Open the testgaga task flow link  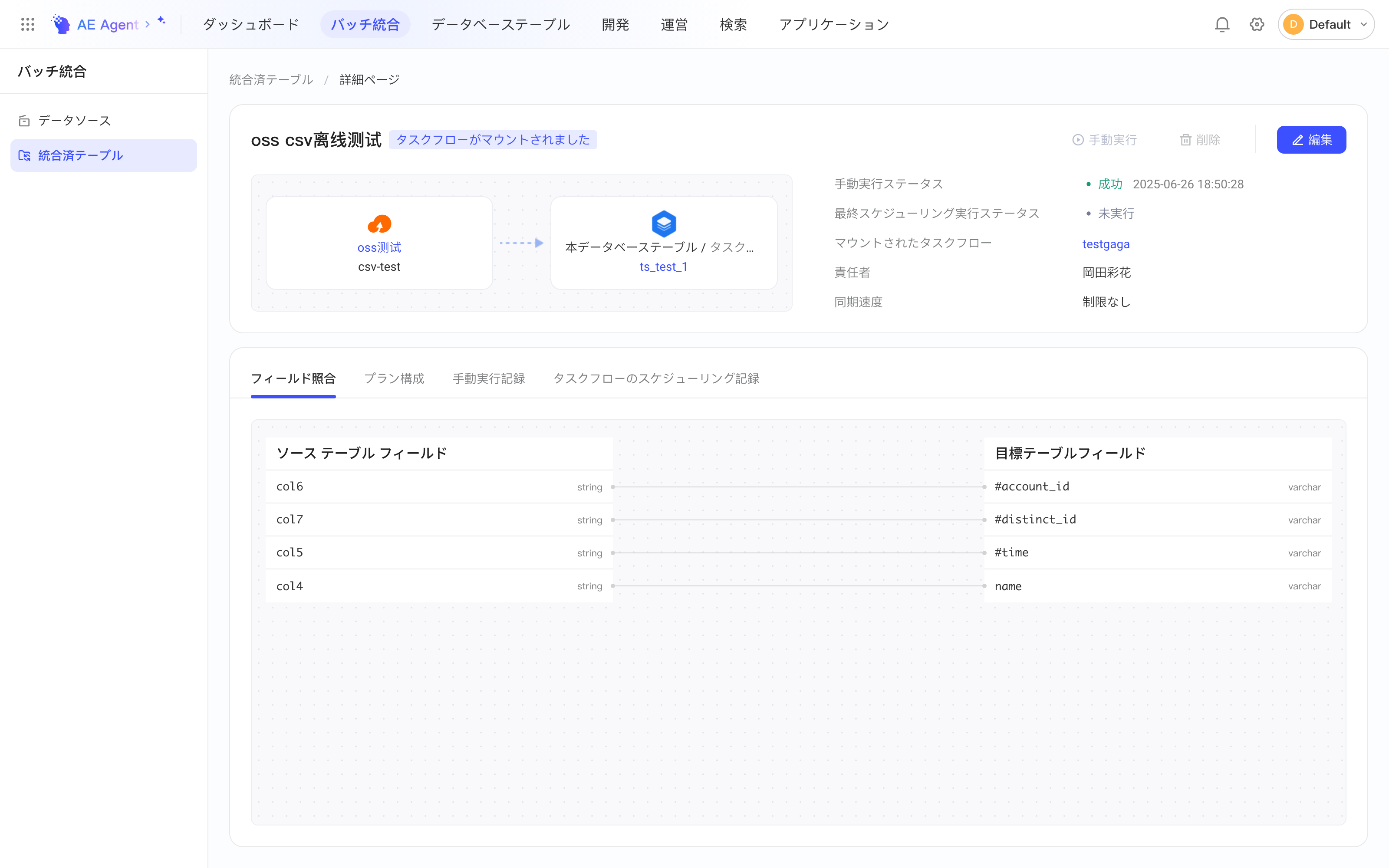pos(1106,244)
